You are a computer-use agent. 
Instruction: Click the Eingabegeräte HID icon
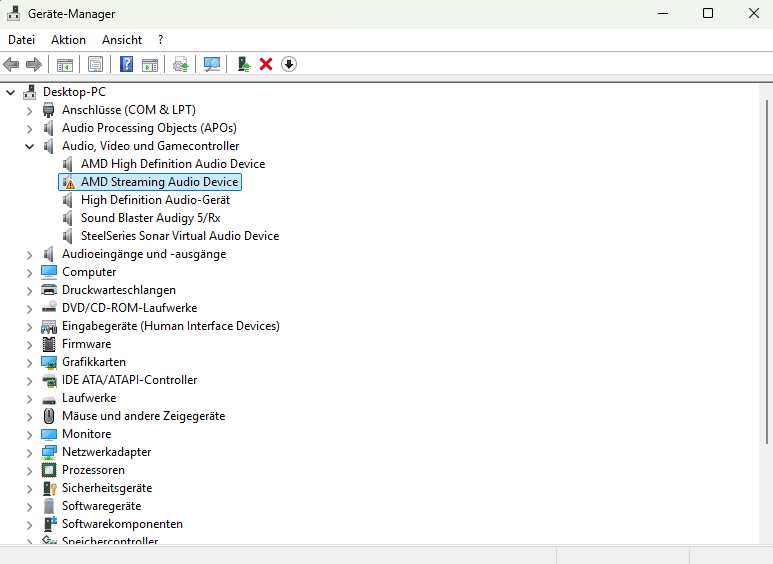tap(49, 326)
